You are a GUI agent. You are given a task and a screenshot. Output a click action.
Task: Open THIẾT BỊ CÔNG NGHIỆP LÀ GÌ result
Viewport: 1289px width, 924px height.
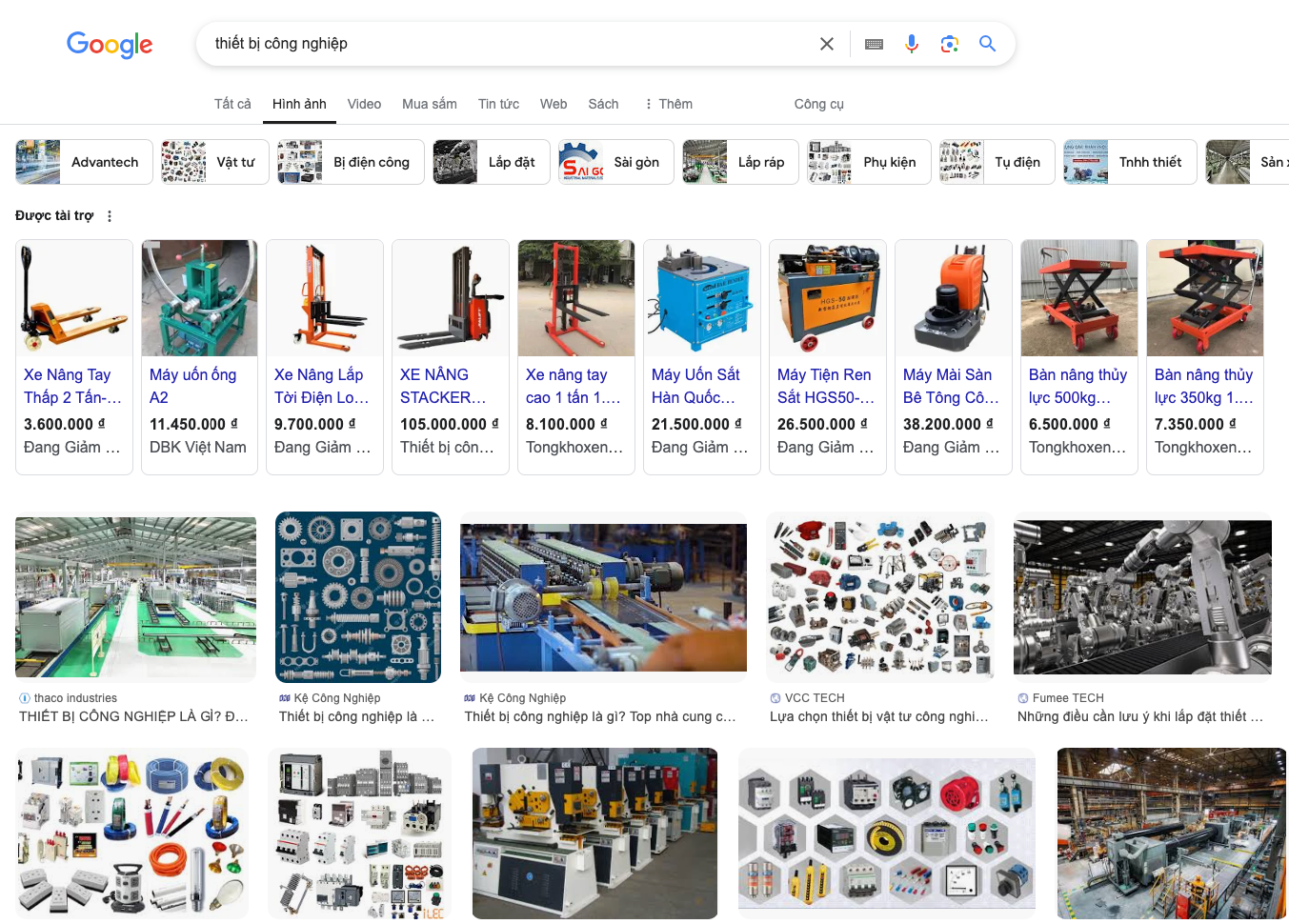[133, 716]
